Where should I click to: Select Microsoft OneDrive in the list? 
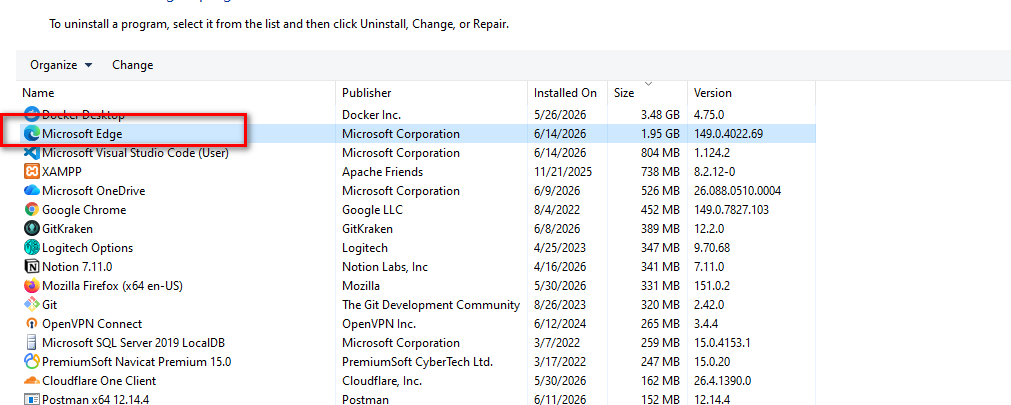point(93,191)
